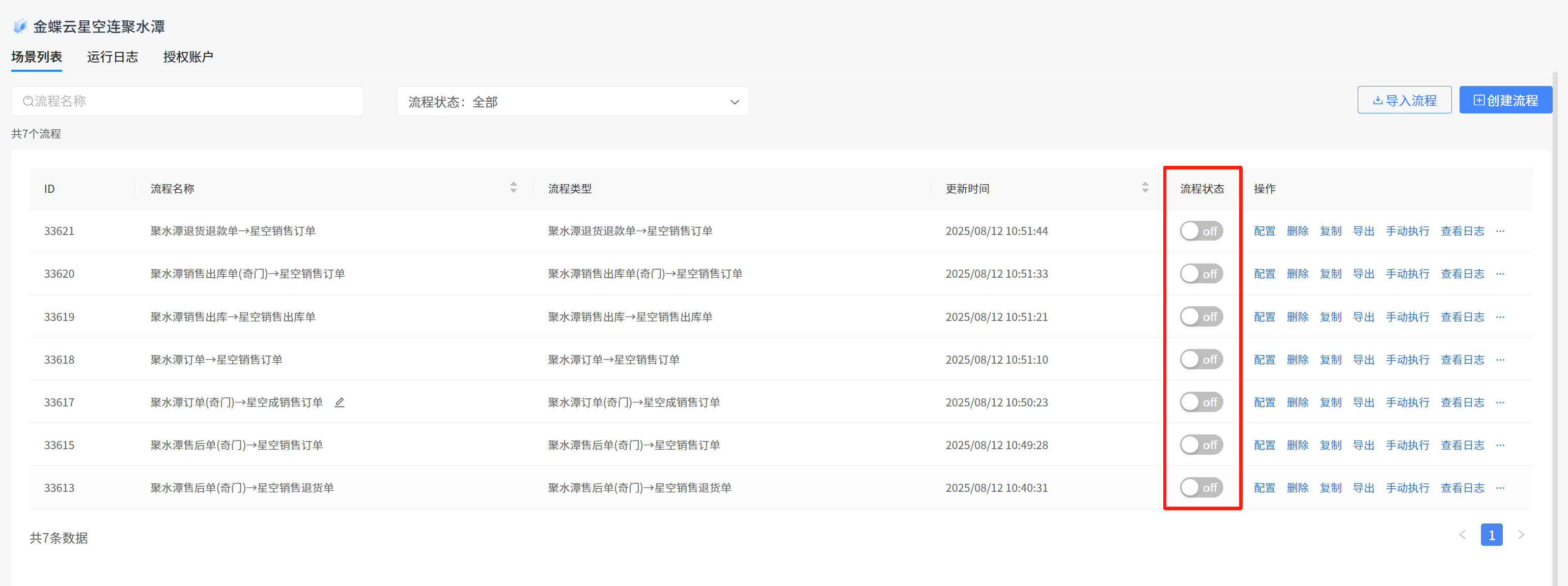Click 手动执行 for flow 33618

pyautogui.click(x=1408, y=360)
